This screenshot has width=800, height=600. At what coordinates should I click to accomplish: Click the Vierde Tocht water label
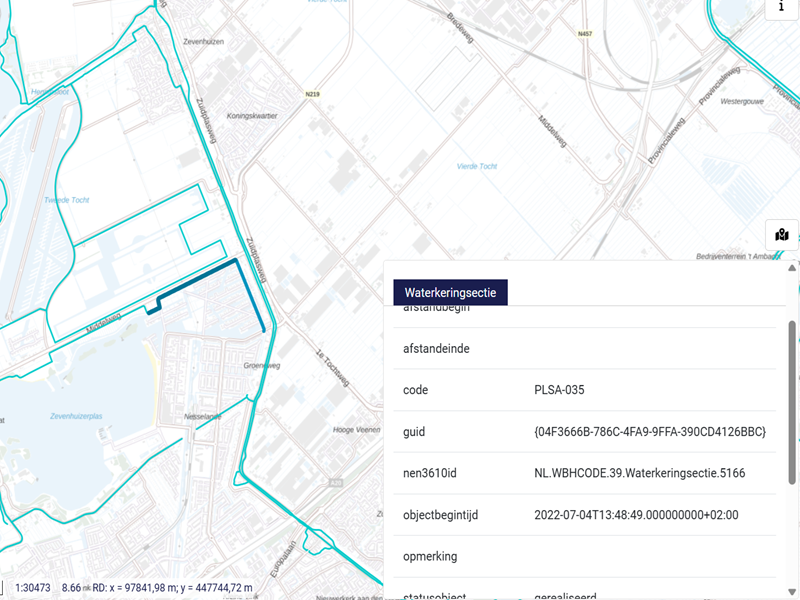pos(476,166)
